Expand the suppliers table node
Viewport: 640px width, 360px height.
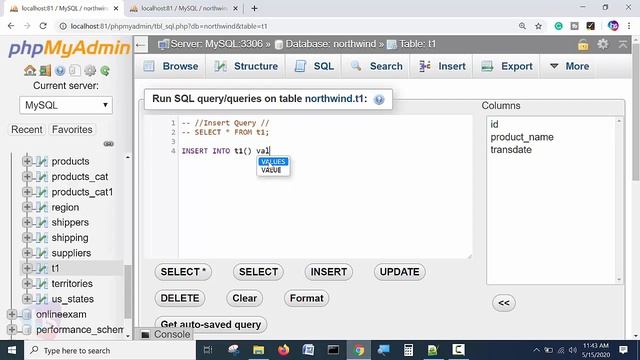point(27,253)
